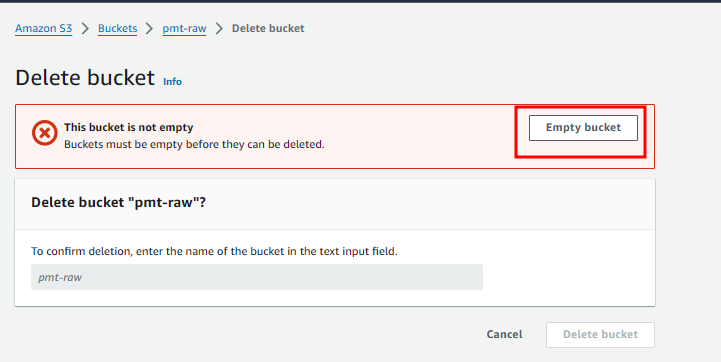The width and height of the screenshot is (721, 362).
Task: Click the chevron after Amazon S3 breadcrumb
Action: 85,29
